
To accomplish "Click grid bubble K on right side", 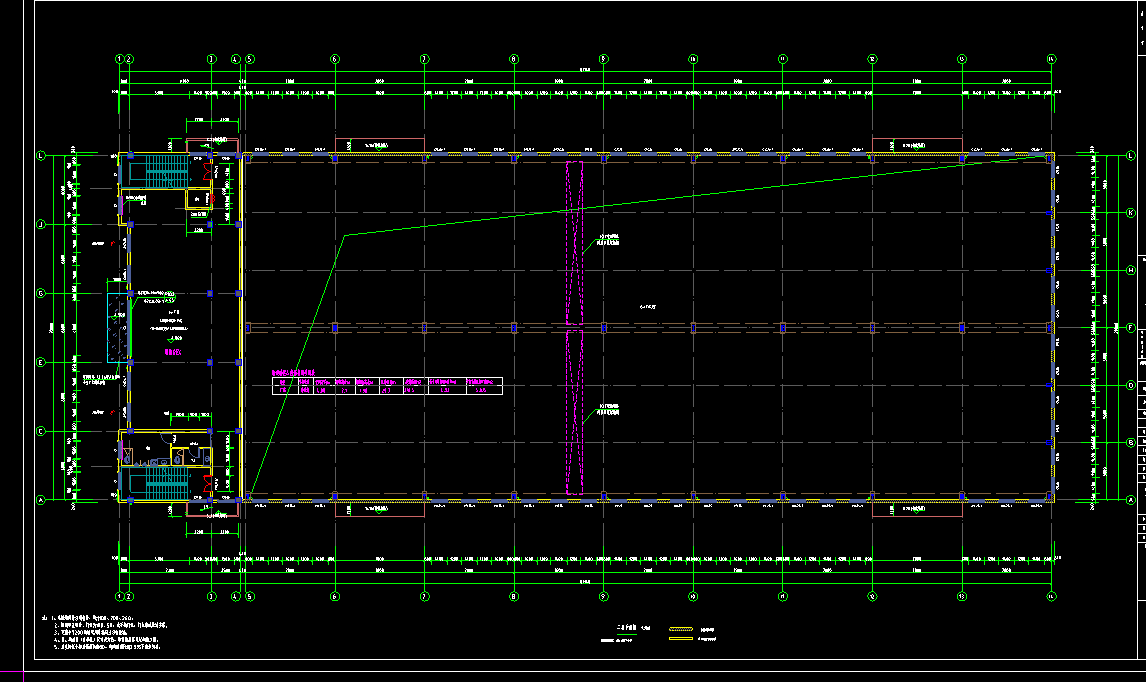I will click(1130, 213).
